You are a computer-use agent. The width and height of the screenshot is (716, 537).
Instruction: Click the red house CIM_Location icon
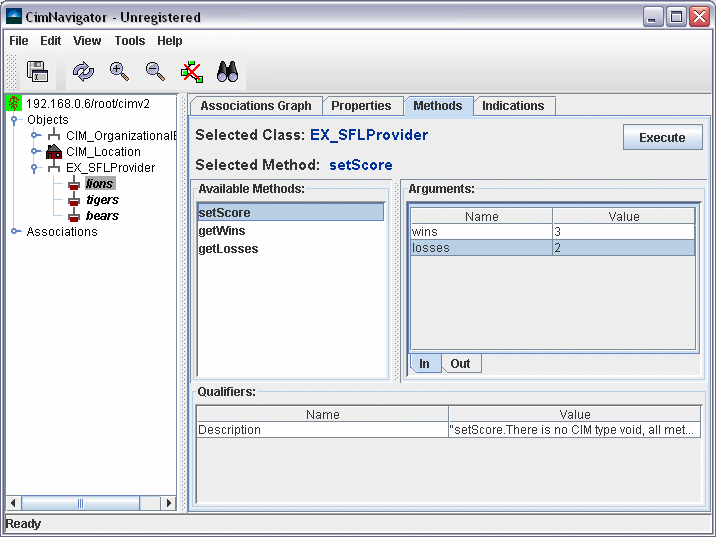(x=54, y=152)
